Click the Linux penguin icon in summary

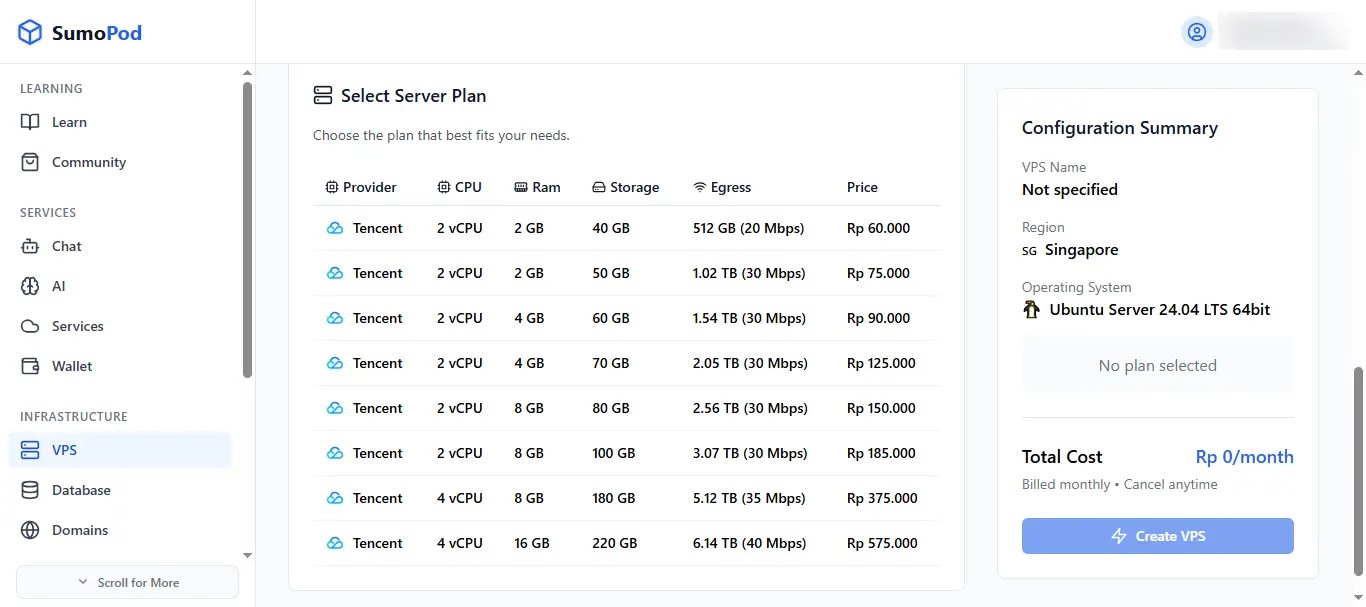point(1031,310)
